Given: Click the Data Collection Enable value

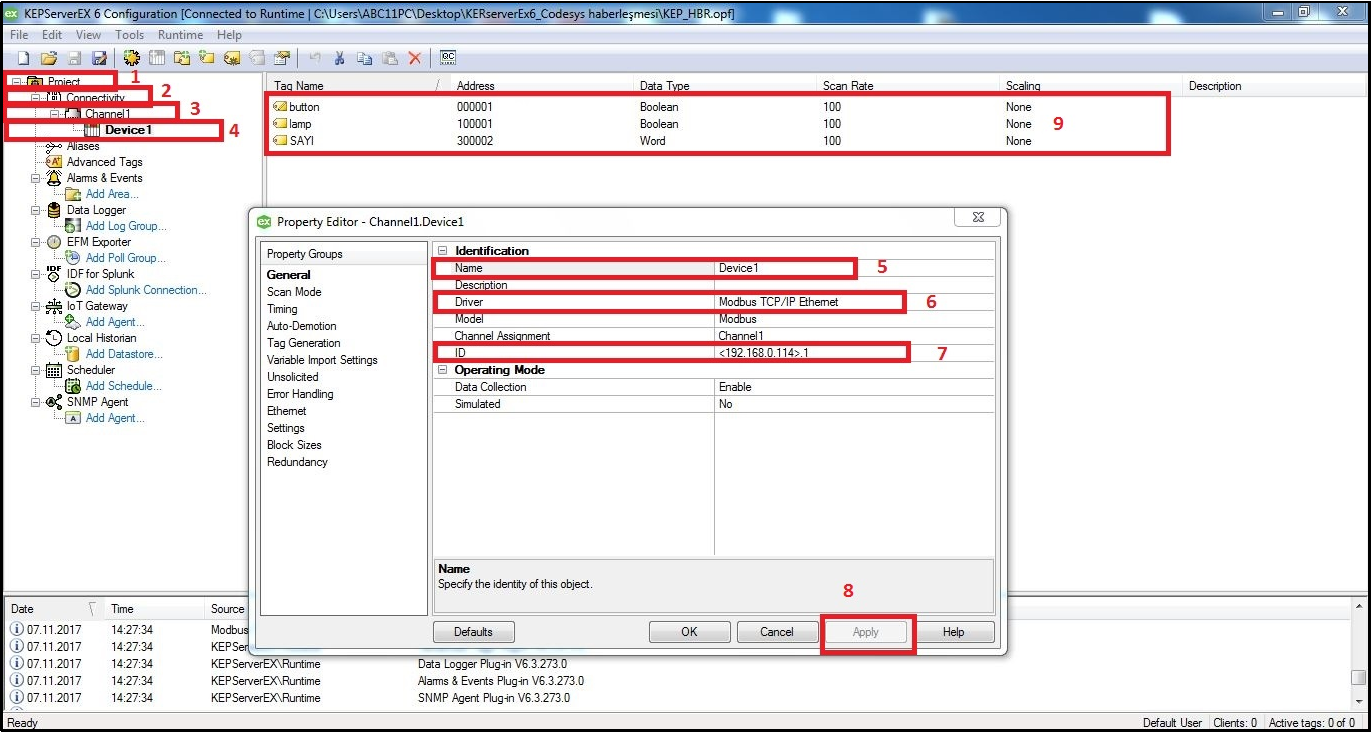Looking at the screenshot, I should tap(855, 387).
